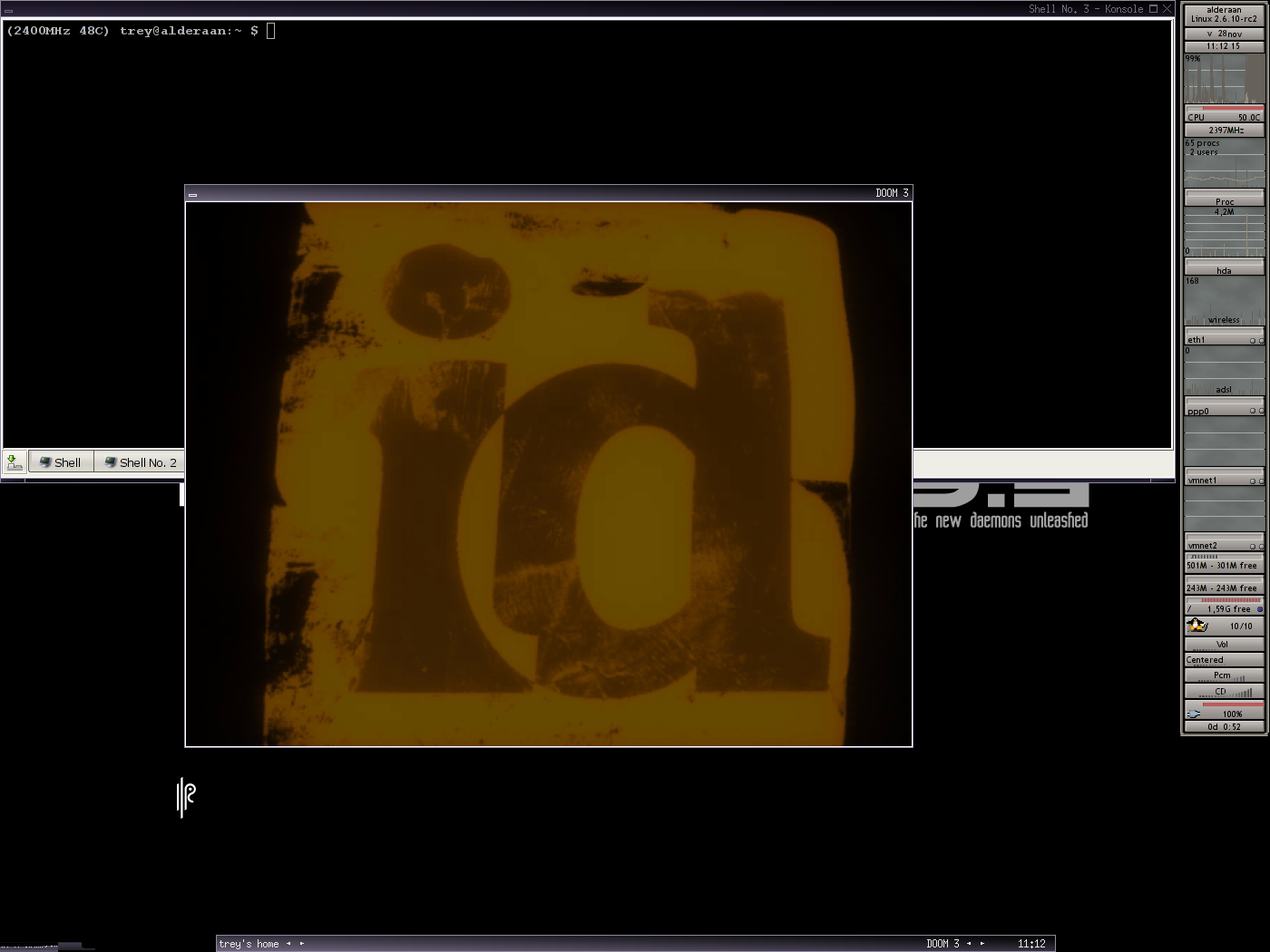Viewport: 1270px width, 952px height.
Task: Click the 11:12 clock in GKrellM
Action: 1224,46
